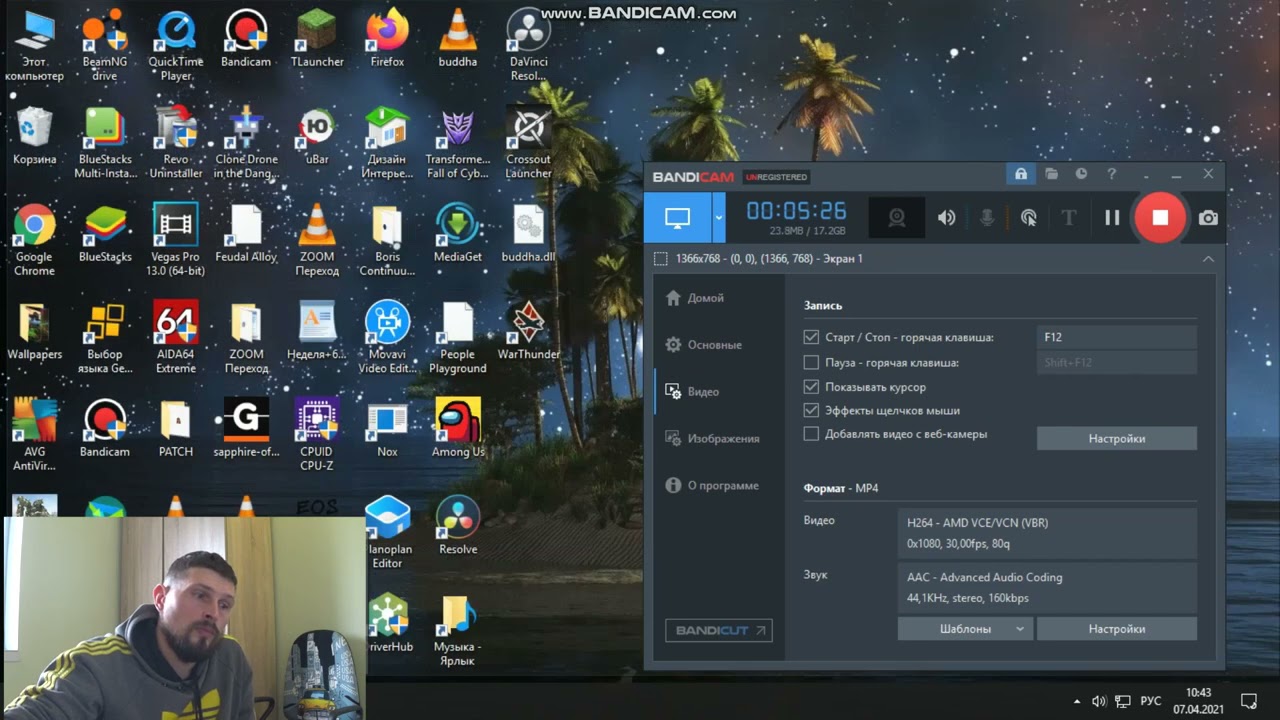Screen dimensions: 1280x720
Task: Open output folder icon in Bandicam
Action: (1051, 174)
